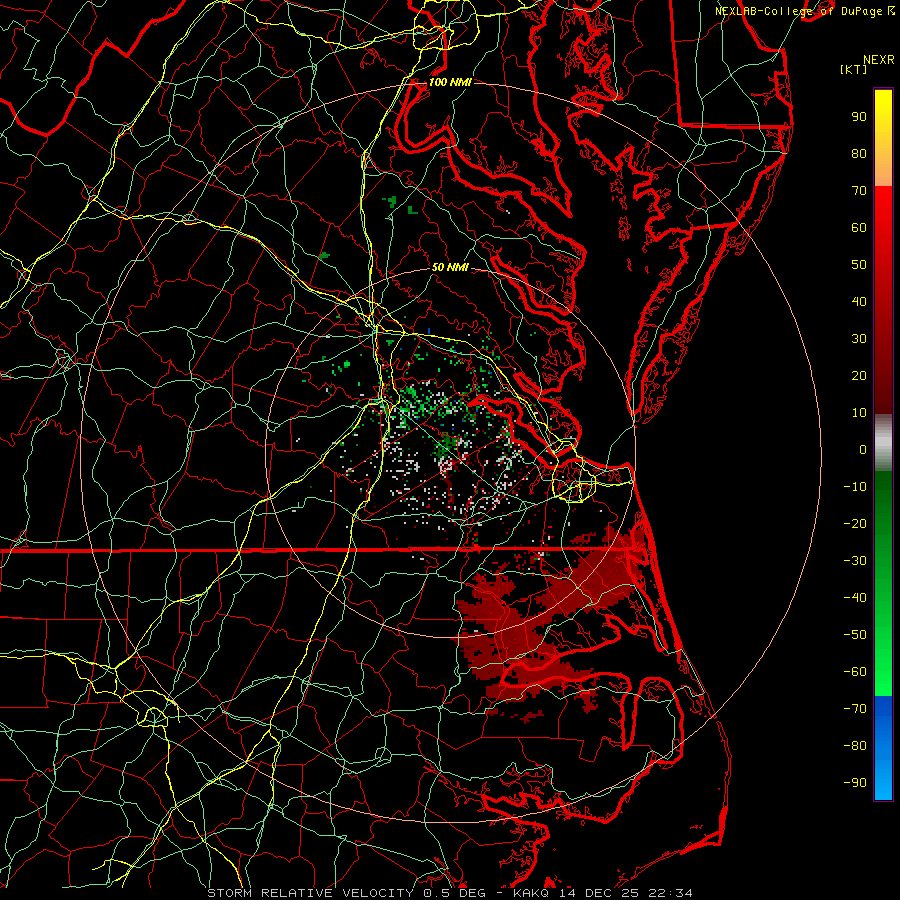This screenshot has height=900, width=900.
Task: Select the positive 90 tick label on scale
Action: (859, 117)
